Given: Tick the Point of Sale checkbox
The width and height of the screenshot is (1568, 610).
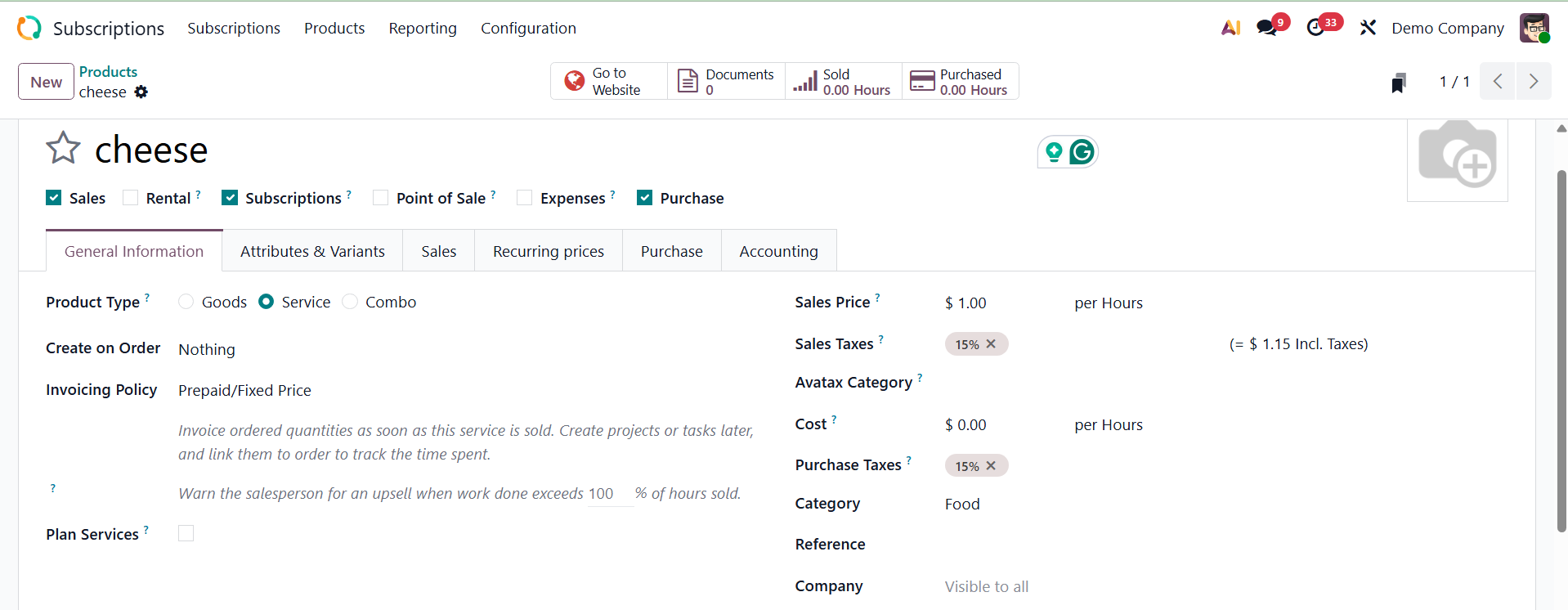Looking at the screenshot, I should point(381,198).
